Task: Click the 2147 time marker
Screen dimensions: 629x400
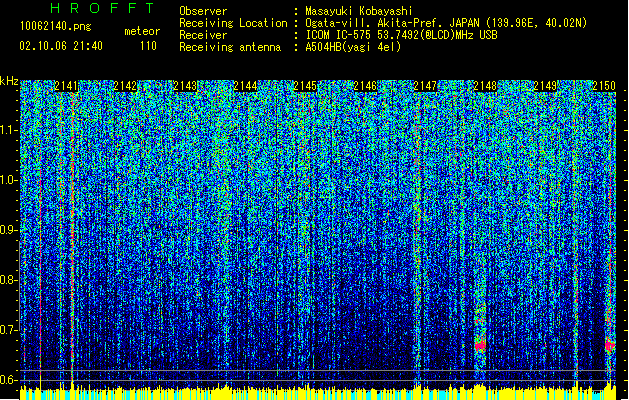Action: pos(425,86)
